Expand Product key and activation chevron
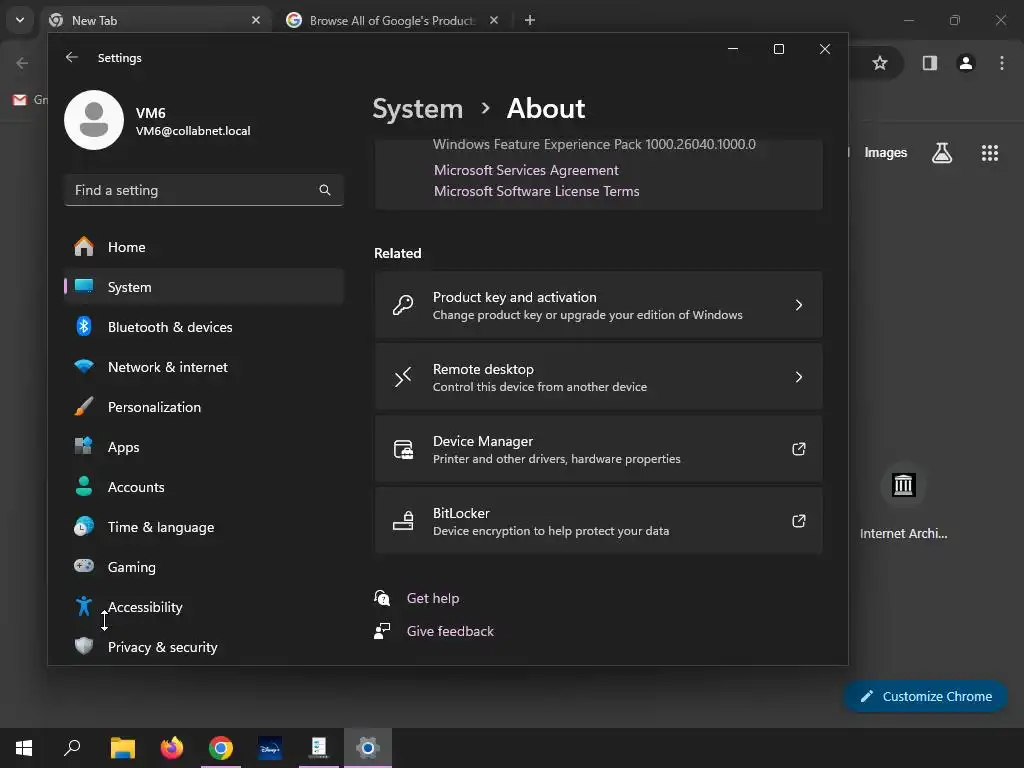 (798, 305)
